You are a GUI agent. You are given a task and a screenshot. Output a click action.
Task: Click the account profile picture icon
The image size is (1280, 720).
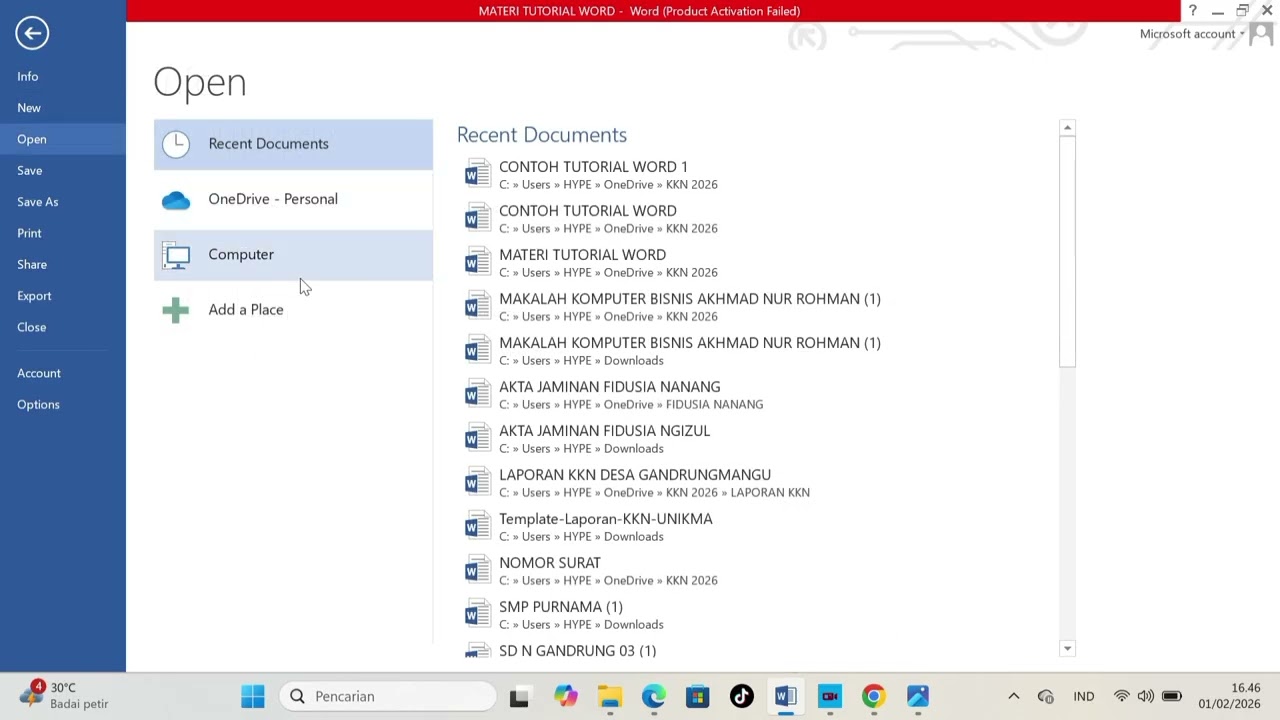(x=1262, y=34)
